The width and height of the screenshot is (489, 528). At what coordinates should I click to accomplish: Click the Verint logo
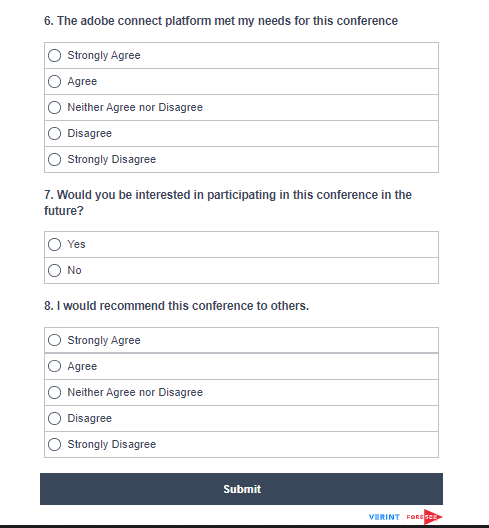coord(384,517)
